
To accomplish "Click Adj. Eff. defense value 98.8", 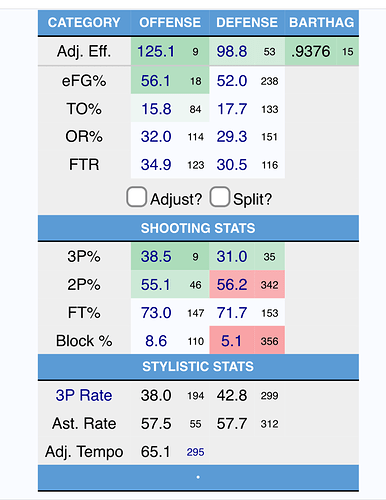I will click(x=232, y=52).
